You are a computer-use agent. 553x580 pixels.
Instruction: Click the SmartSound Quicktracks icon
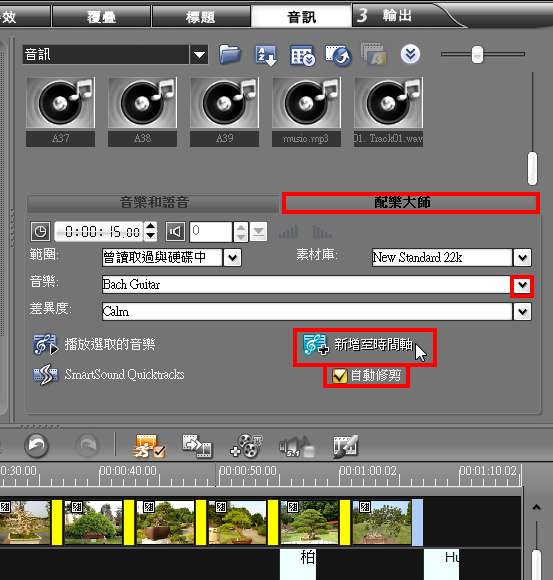[45, 374]
